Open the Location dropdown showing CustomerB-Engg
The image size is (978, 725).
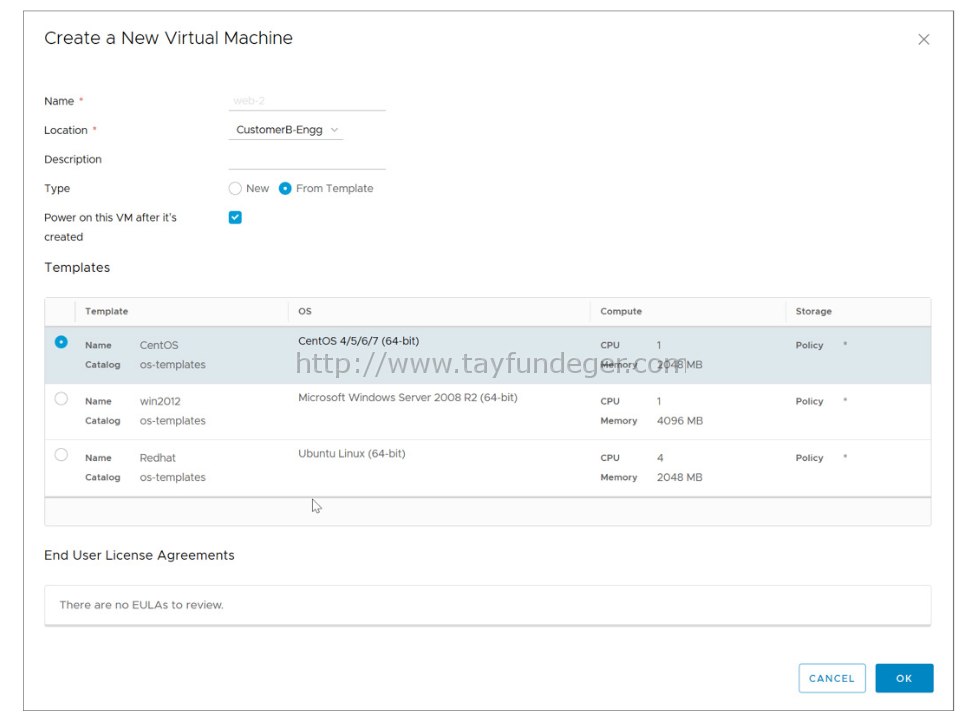286,130
